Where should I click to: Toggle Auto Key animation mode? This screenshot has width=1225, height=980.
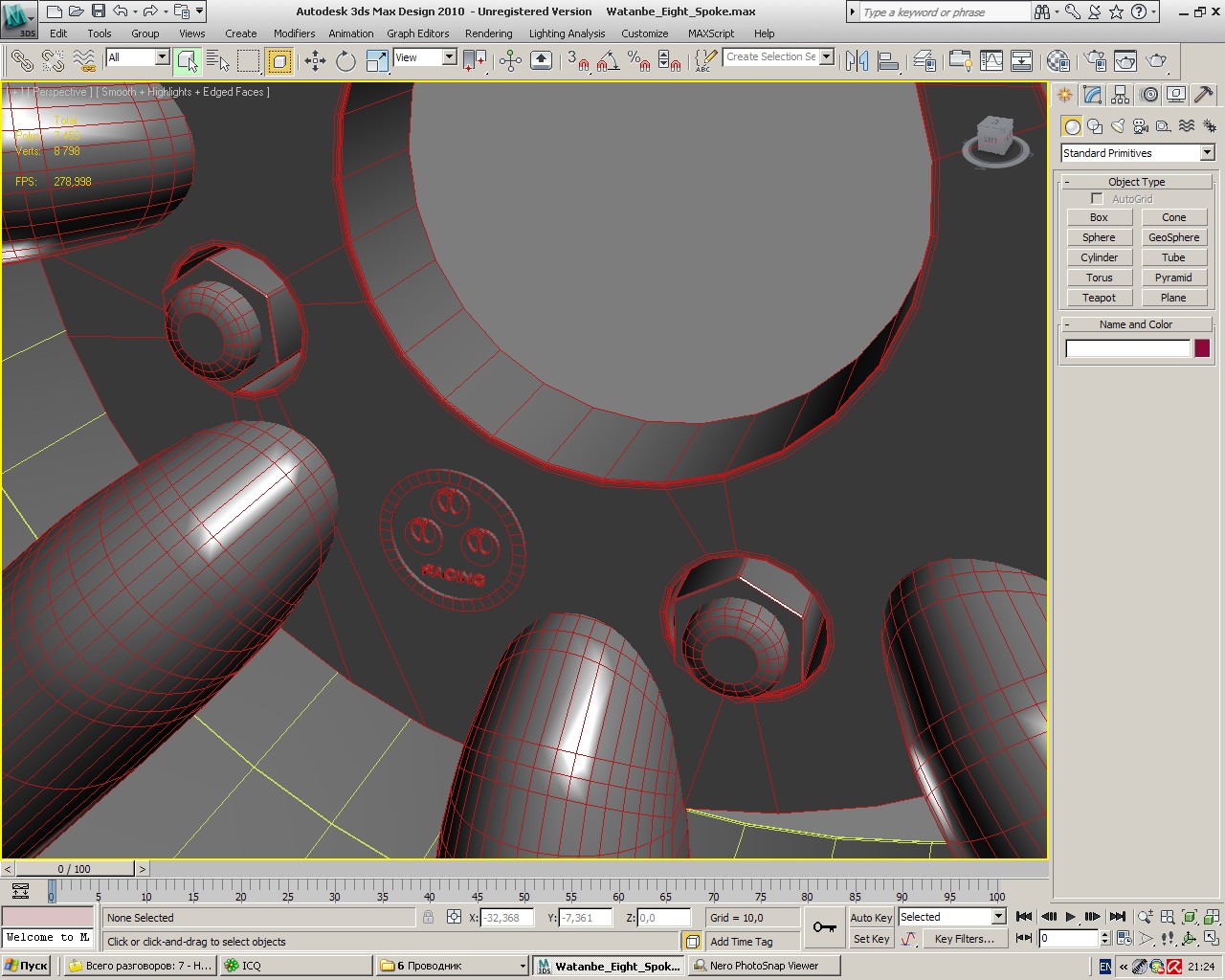871,917
